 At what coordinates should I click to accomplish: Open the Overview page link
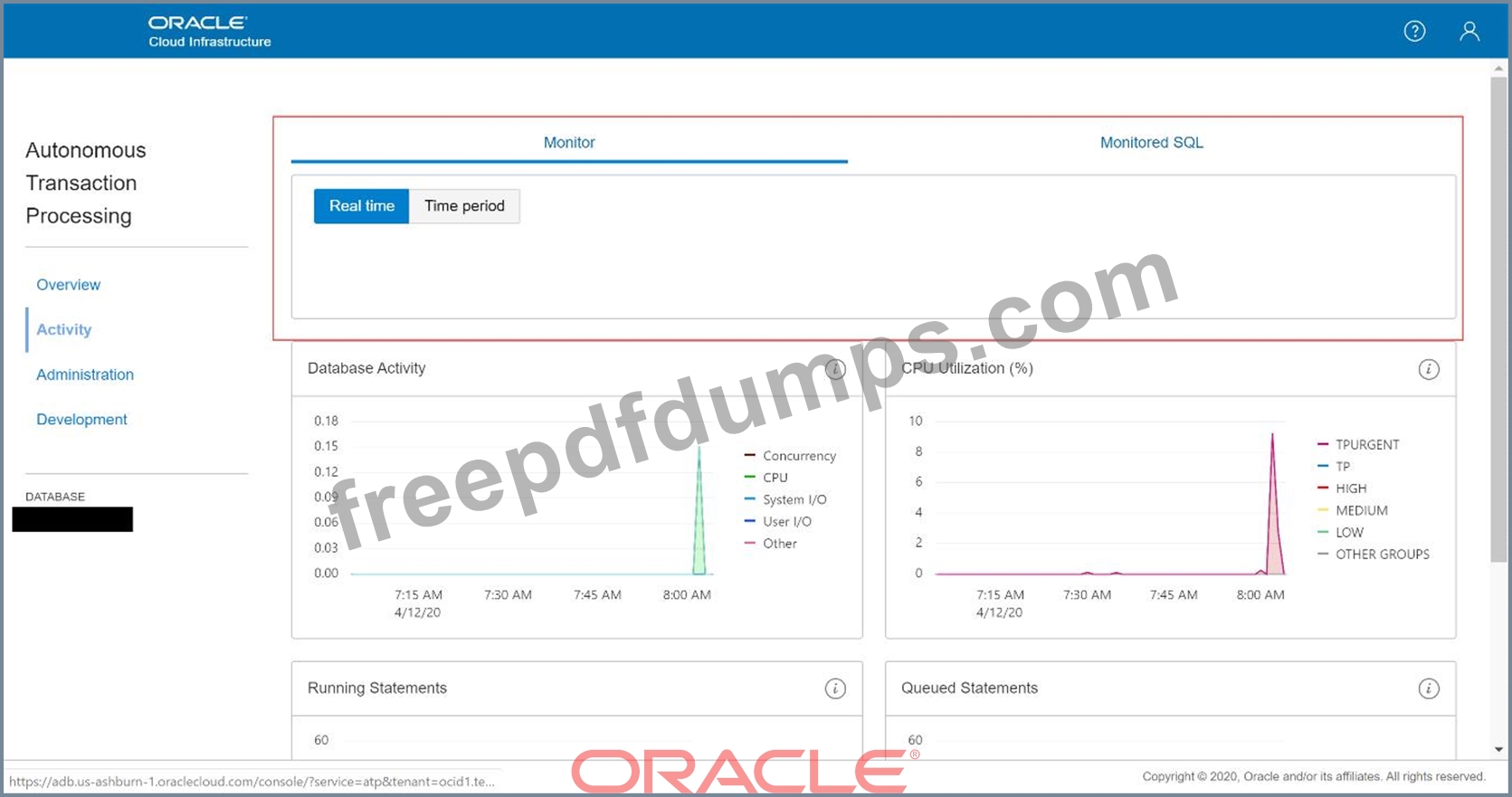pyautogui.click(x=68, y=285)
